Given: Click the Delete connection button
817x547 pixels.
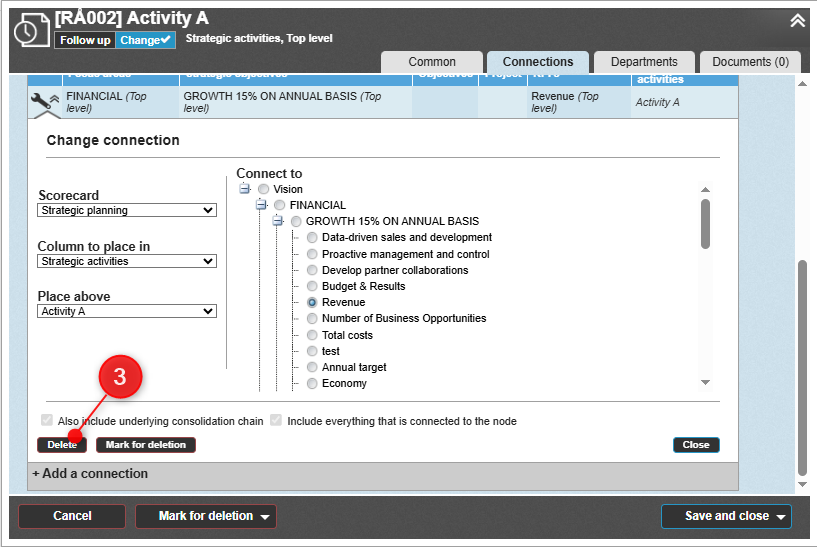Looking at the screenshot, I should (62, 445).
